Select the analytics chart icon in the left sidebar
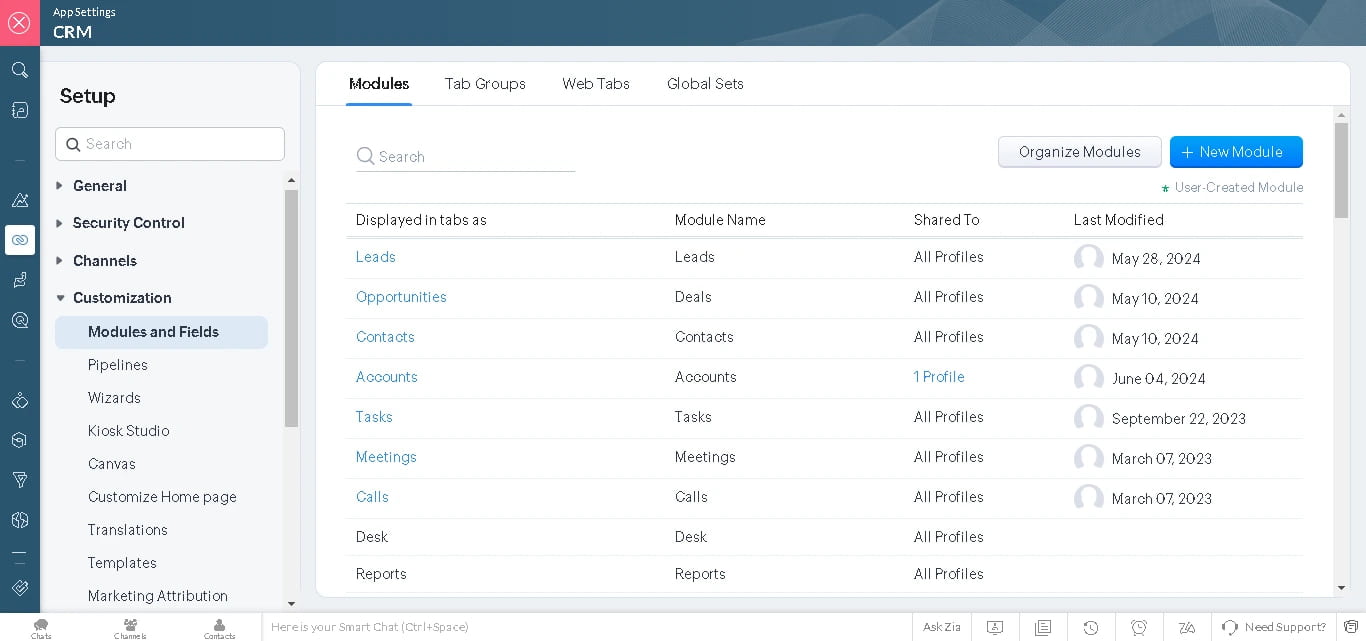The width and height of the screenshot is (1366, 641). click(19, 200)
